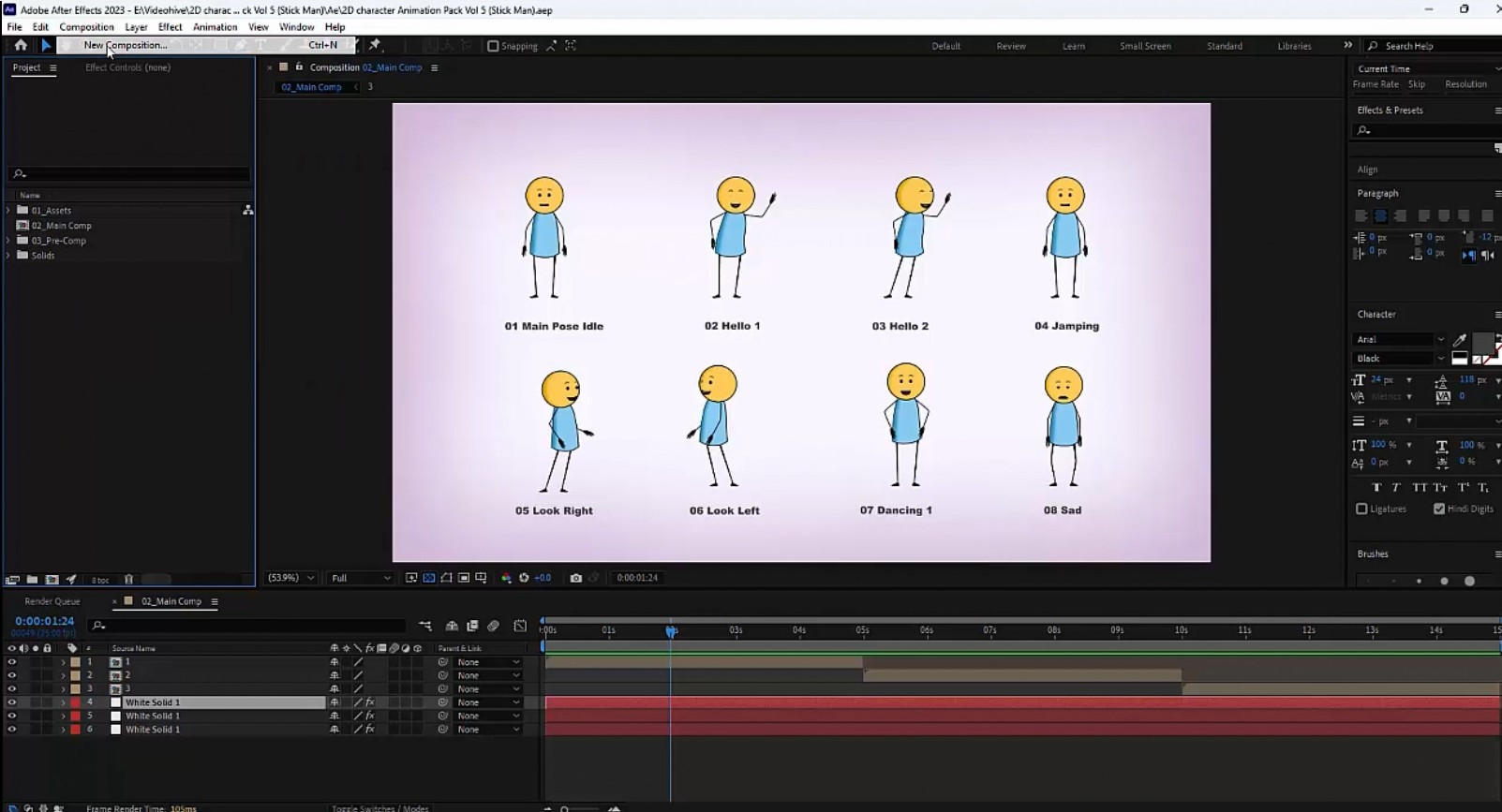Click the trash icon in Project panel
This screenshot has width=1502, height=812.
point(129,580)
